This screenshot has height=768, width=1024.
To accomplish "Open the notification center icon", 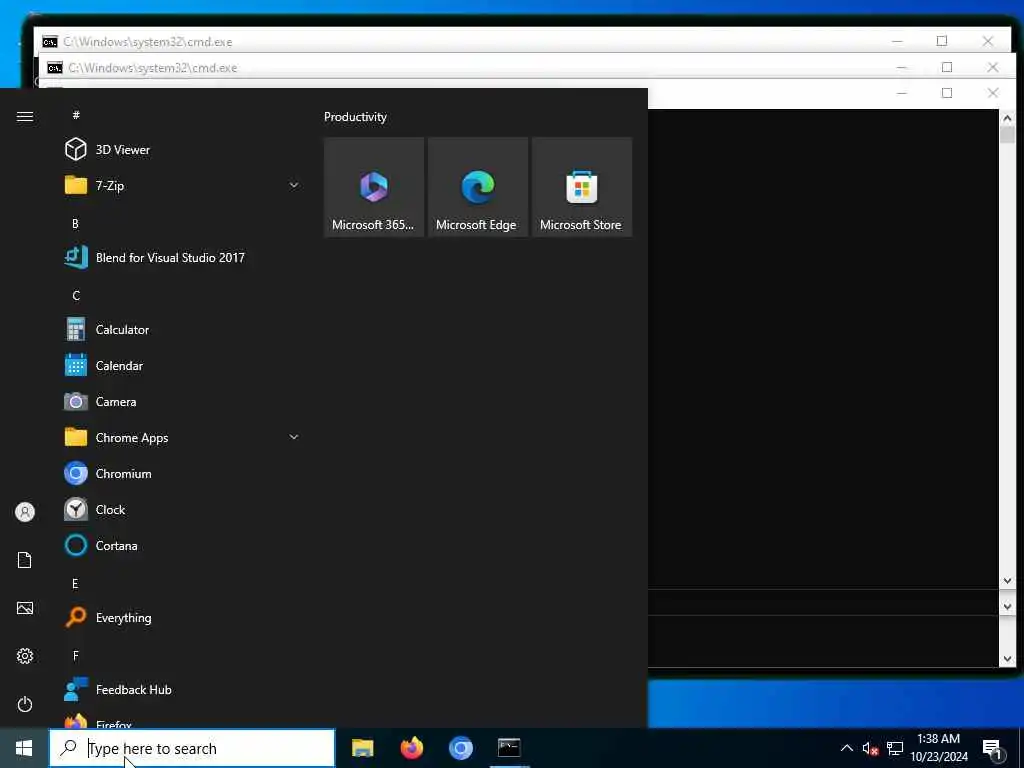I will (x=992, y=748).
